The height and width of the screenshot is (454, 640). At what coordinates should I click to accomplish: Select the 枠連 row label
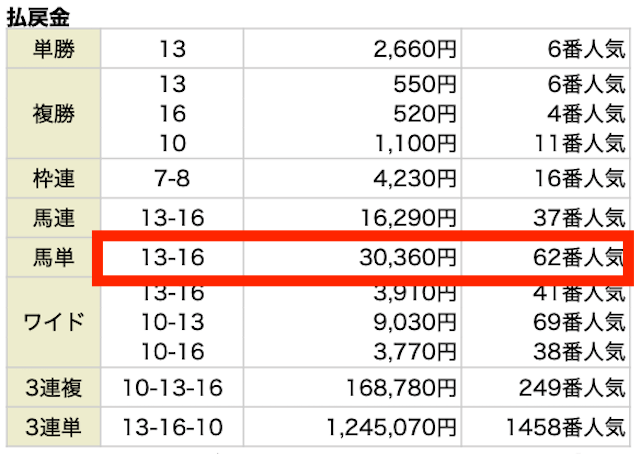(54, 179)
